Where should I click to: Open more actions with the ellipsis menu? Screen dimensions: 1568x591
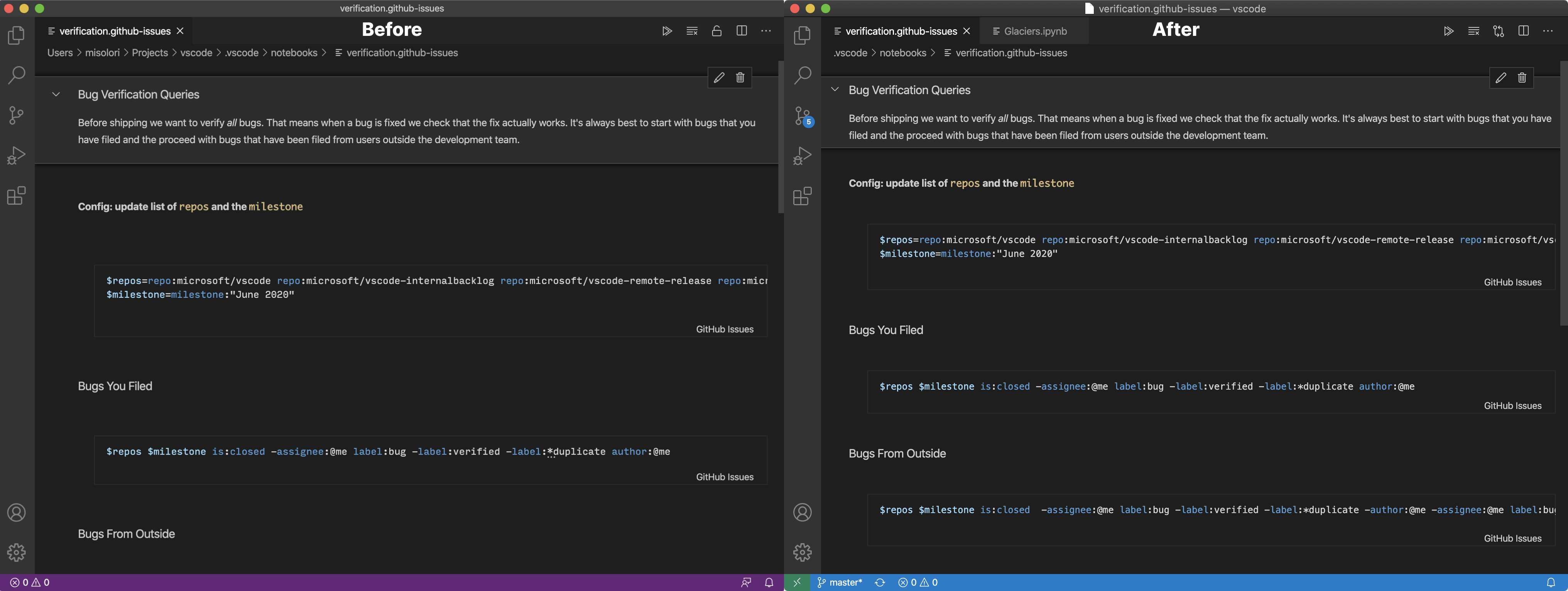pos(766,30)
